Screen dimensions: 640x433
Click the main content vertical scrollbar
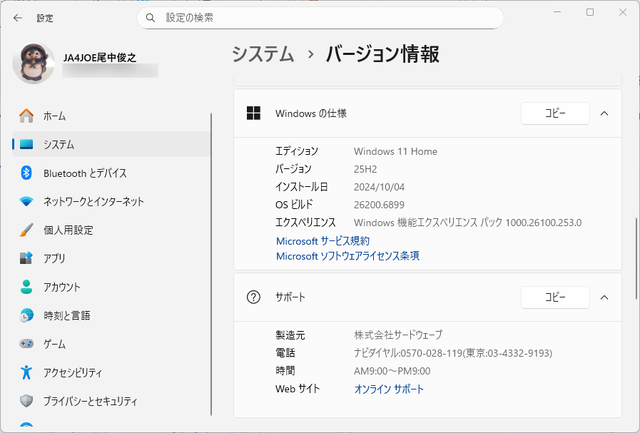636,259
